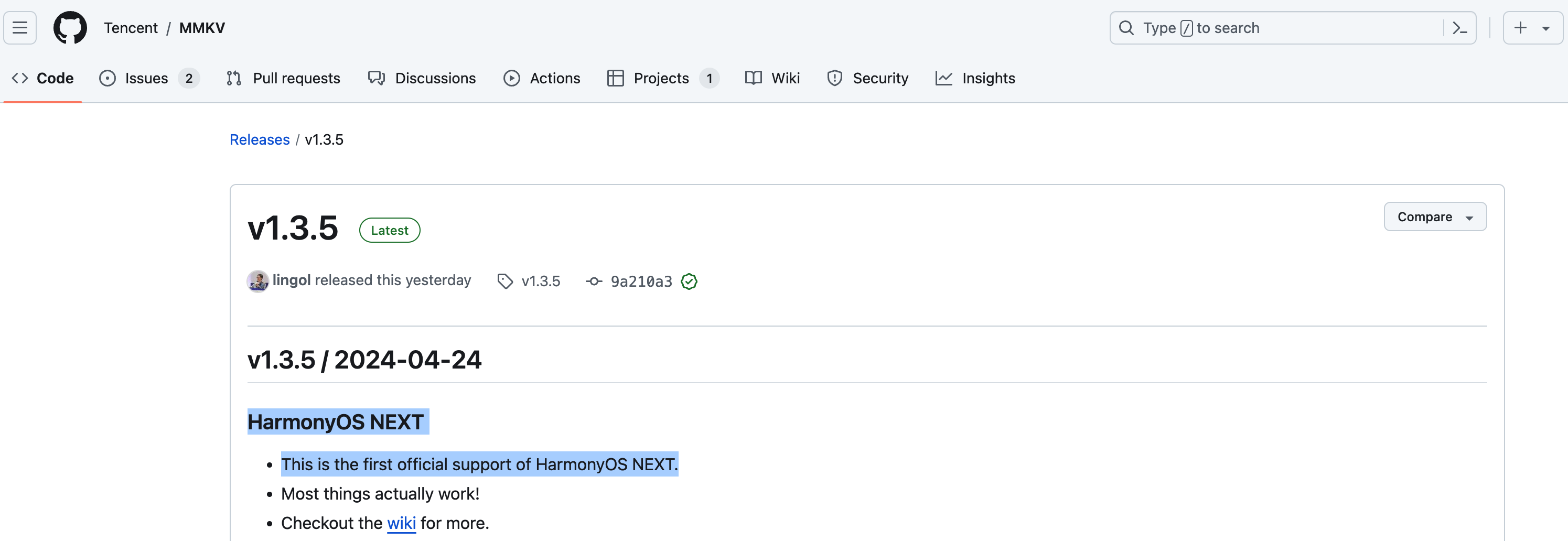Open the Wiki tab
The image size is (1568, 541).
coord(772,79)
